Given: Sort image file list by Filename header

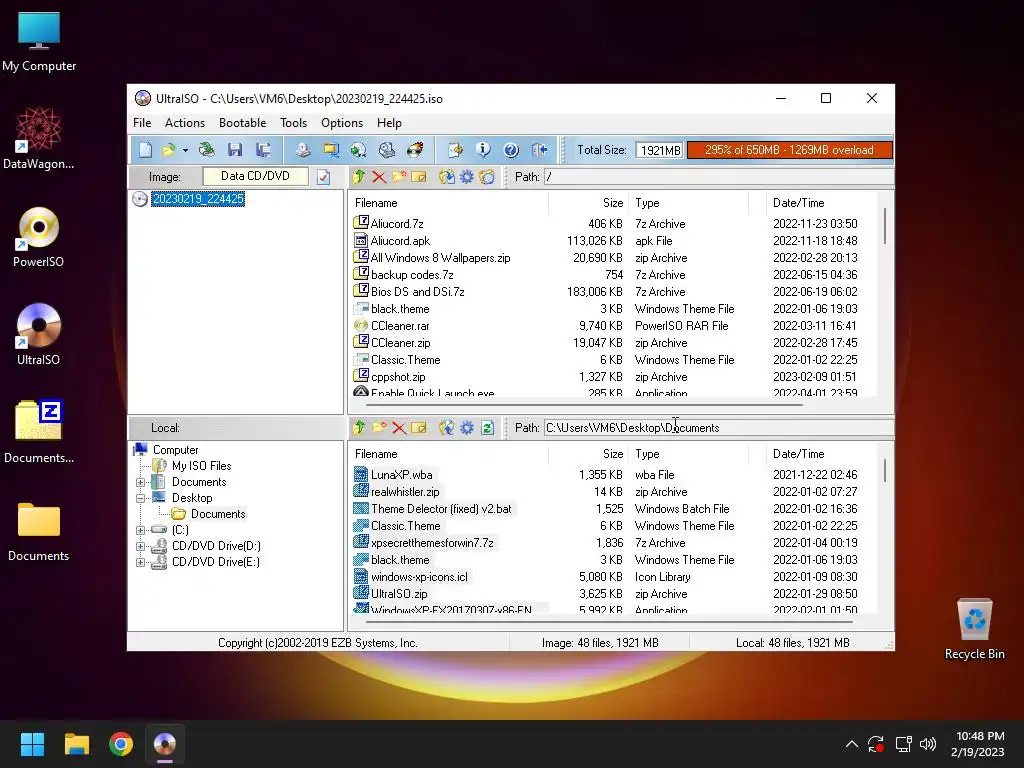Looking at the screenshot, I should 448,203.
